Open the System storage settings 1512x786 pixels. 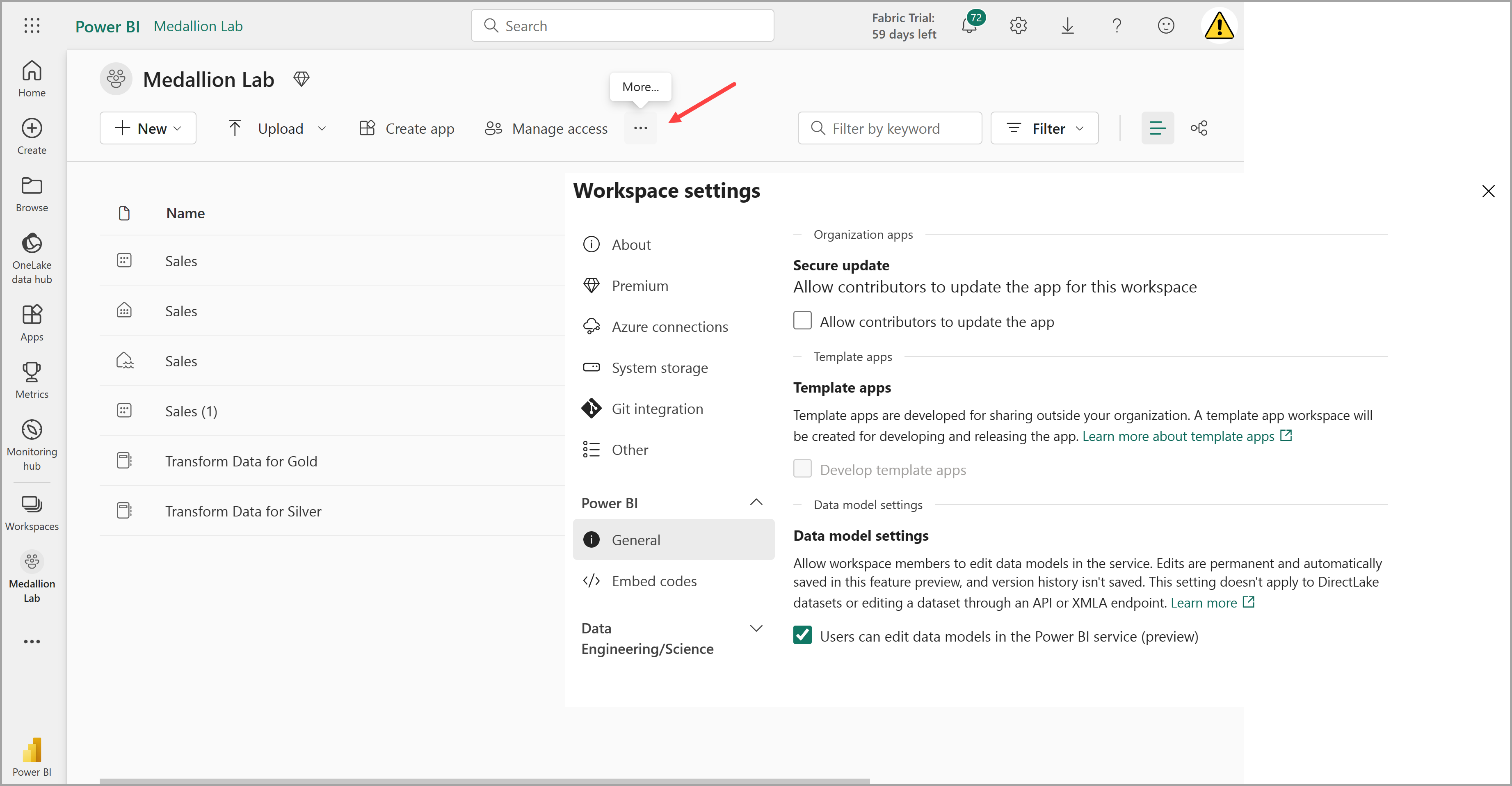pos(659,367)
